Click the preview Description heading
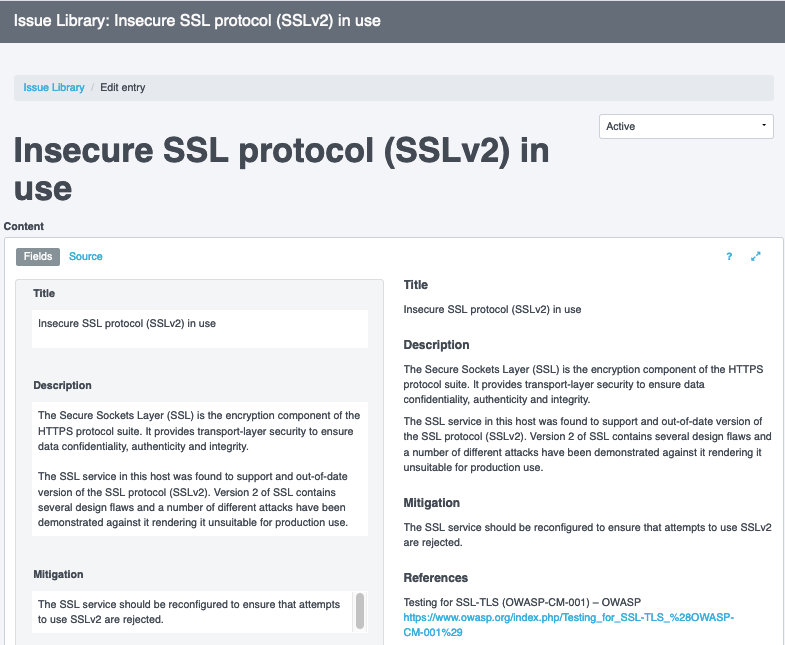Image resolution: width=785 pixels, height=645 pixels. click(x=437, y=345)
